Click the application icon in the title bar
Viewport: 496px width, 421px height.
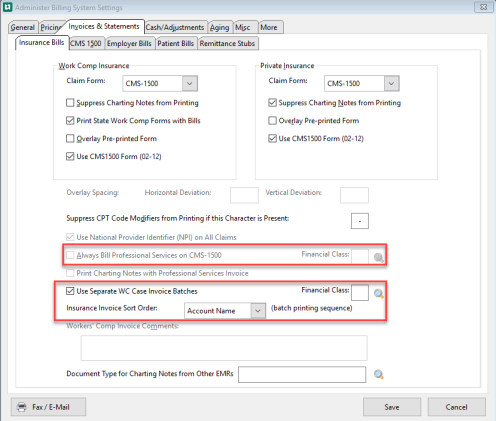(x=7, y=7)
